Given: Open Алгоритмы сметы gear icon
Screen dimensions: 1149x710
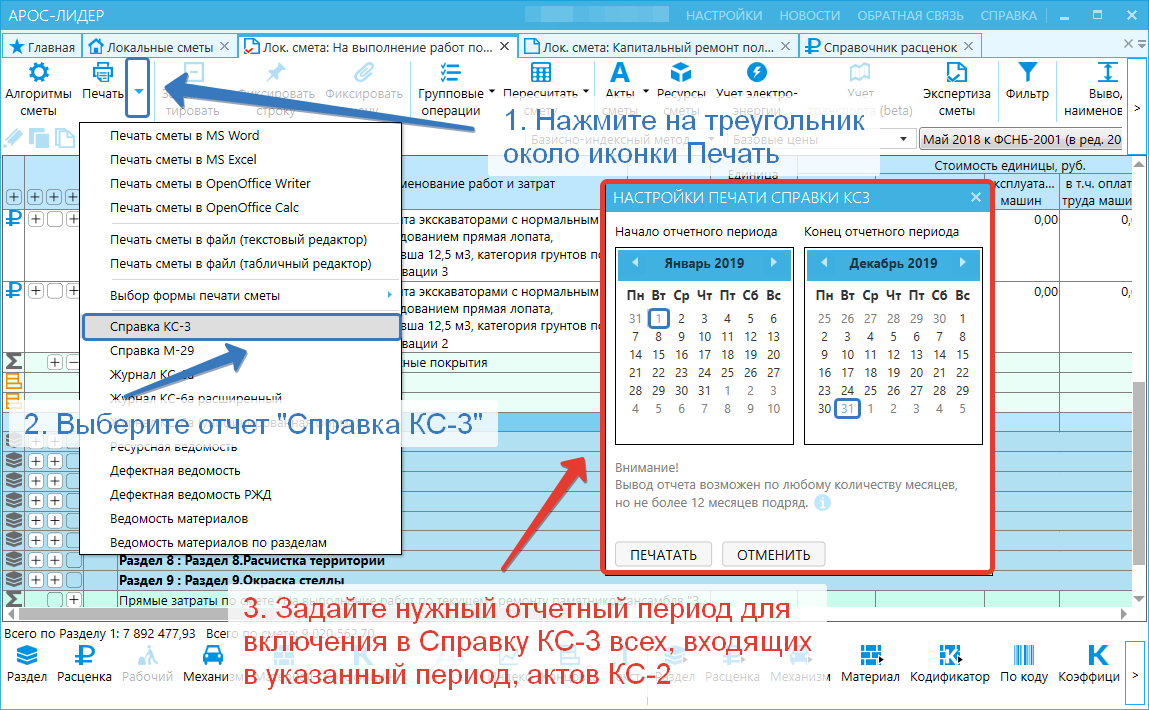Looking at the screenshot, I should pyautogui.click(x=38, y=73).
